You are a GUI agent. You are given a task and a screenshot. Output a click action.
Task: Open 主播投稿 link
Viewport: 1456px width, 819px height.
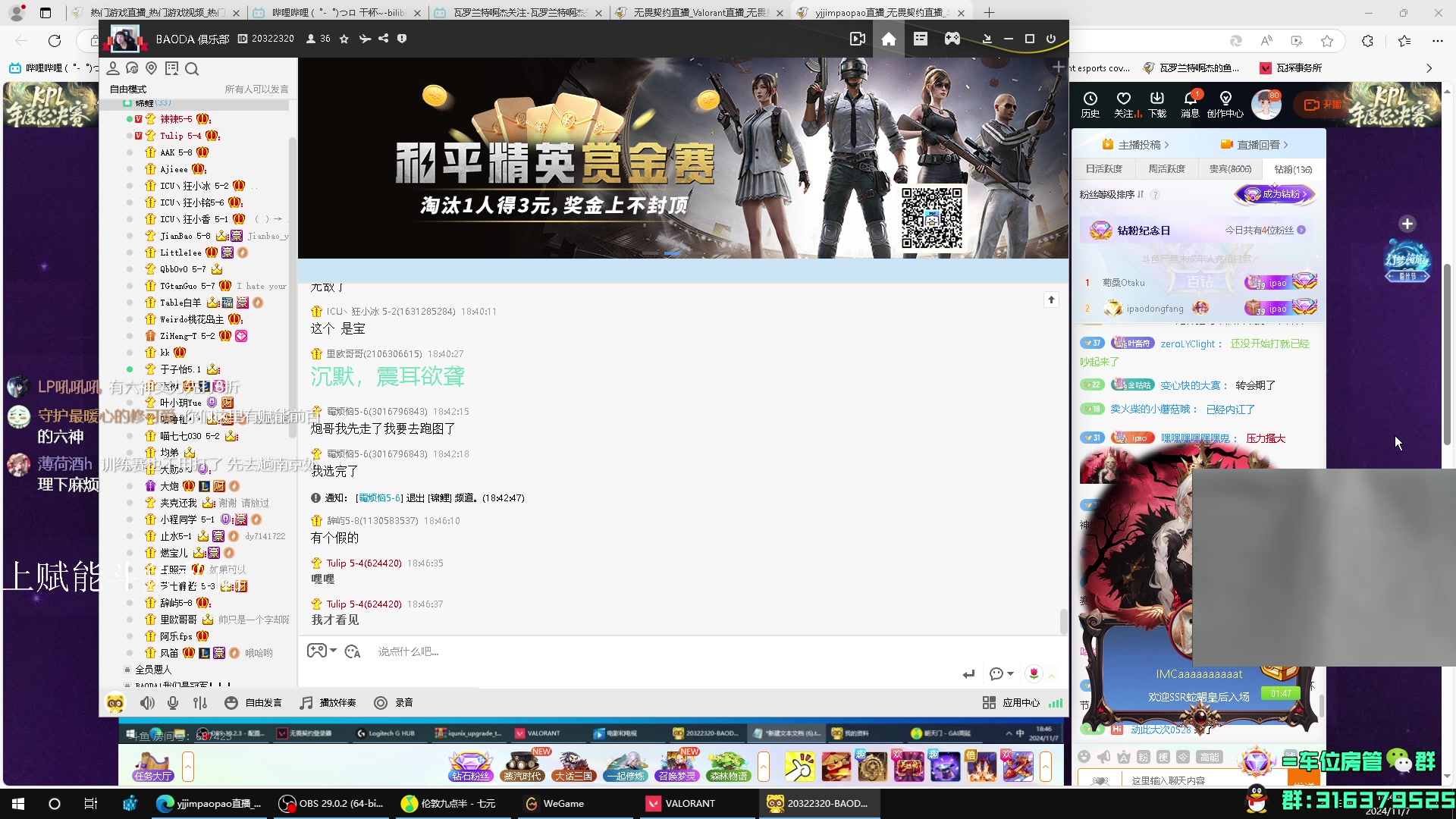1136,144
